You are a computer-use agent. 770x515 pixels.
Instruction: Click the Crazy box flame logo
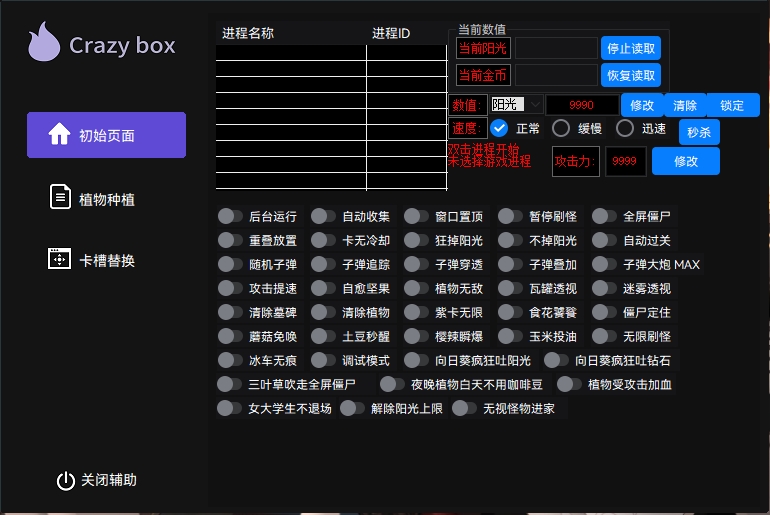44,43
